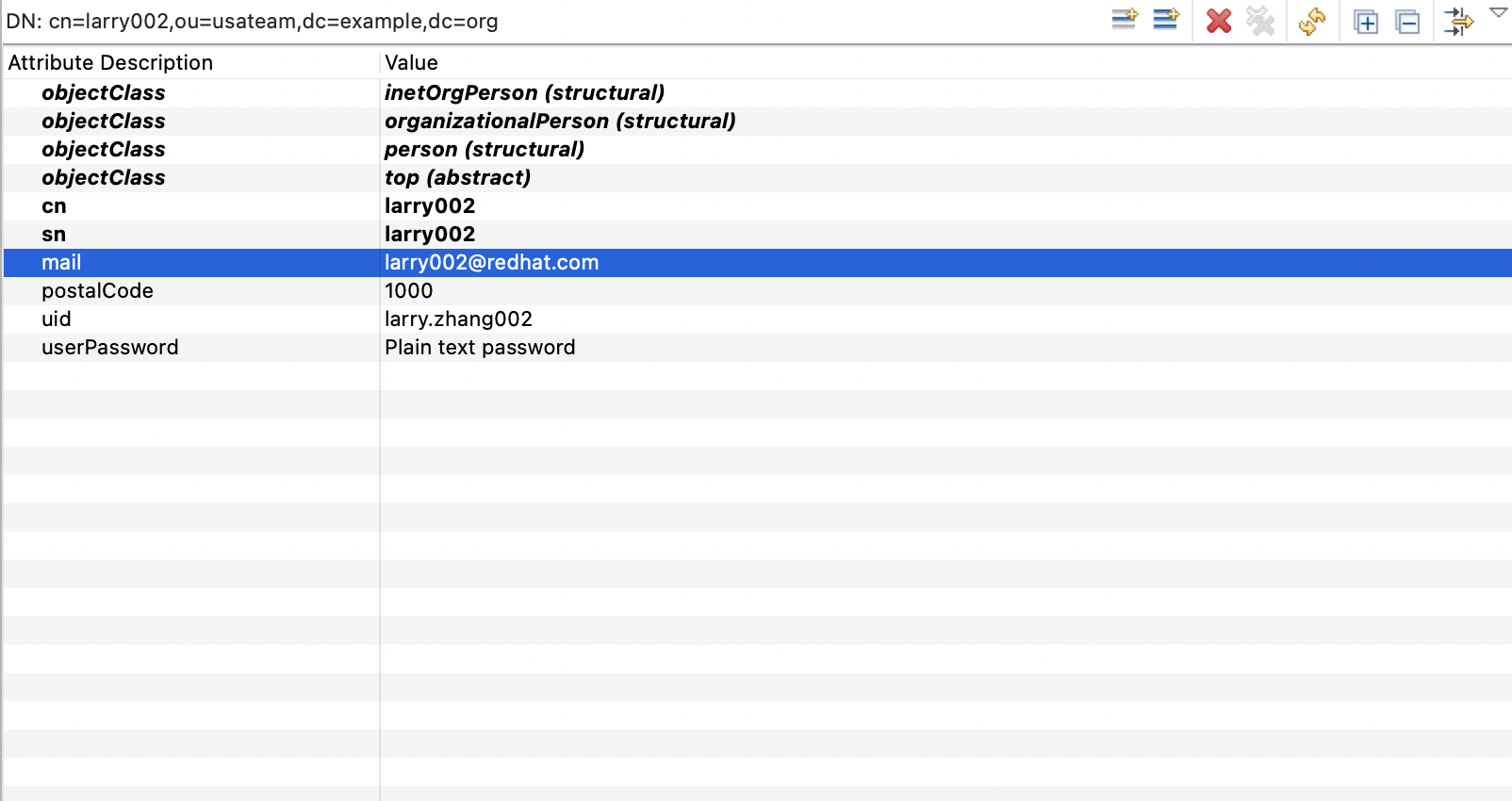Click the Collapse All icon
The height and width of the screenshot is (801, 1512).
coord(1407,21)
